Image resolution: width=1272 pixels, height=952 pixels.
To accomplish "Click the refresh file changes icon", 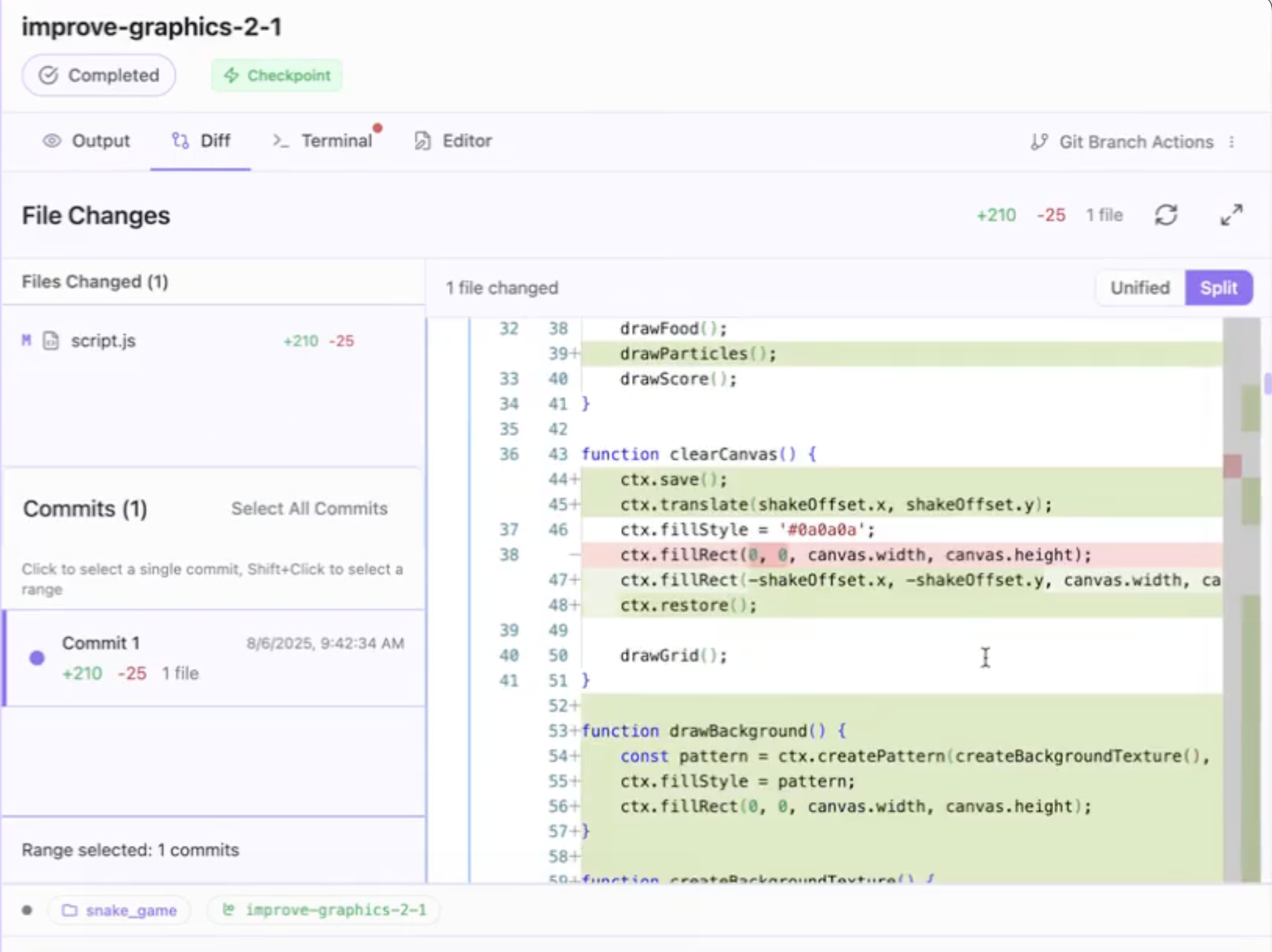I will (1166, 215).
